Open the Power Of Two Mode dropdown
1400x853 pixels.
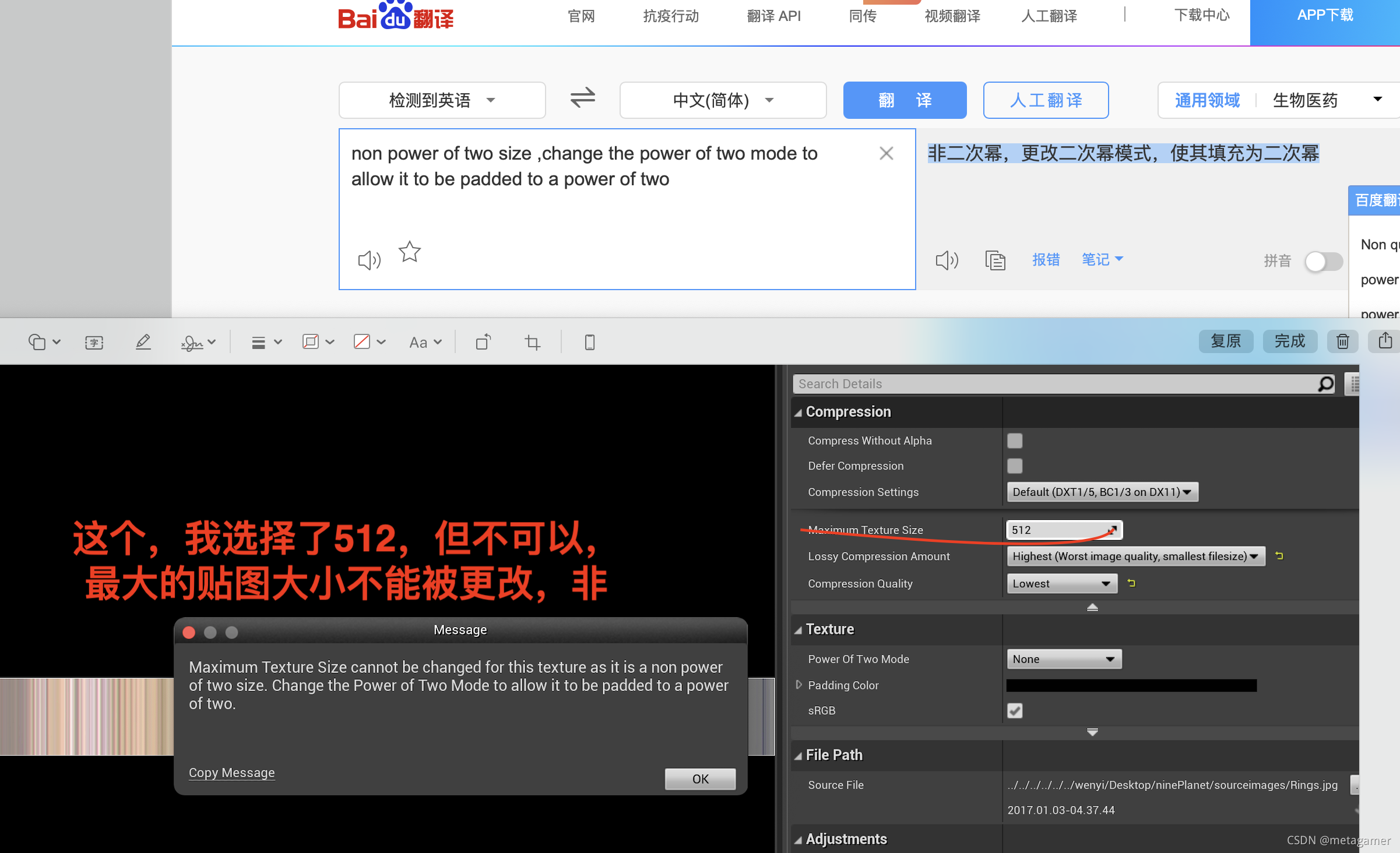click(1063, 659)
